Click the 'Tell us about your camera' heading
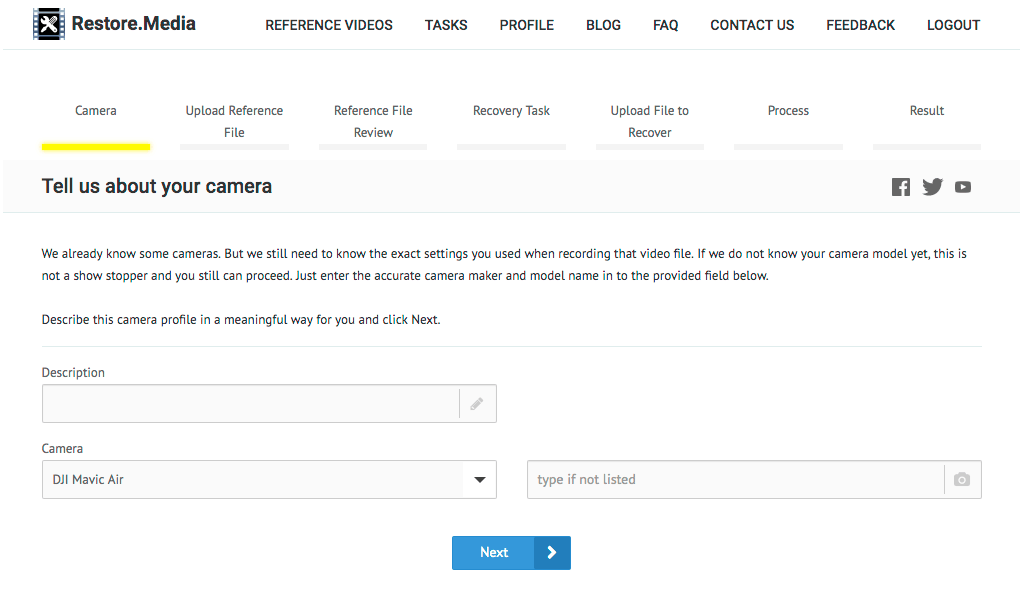The width and height of the screenshot is (1024, 608). tap(157, 186)
